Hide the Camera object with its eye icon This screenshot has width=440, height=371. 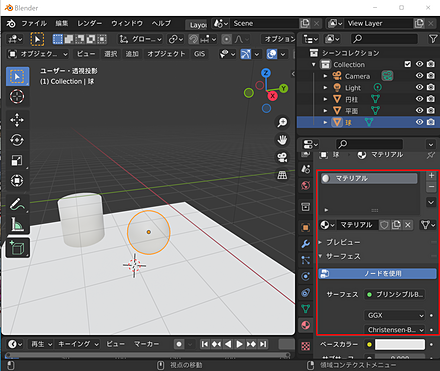419,76
